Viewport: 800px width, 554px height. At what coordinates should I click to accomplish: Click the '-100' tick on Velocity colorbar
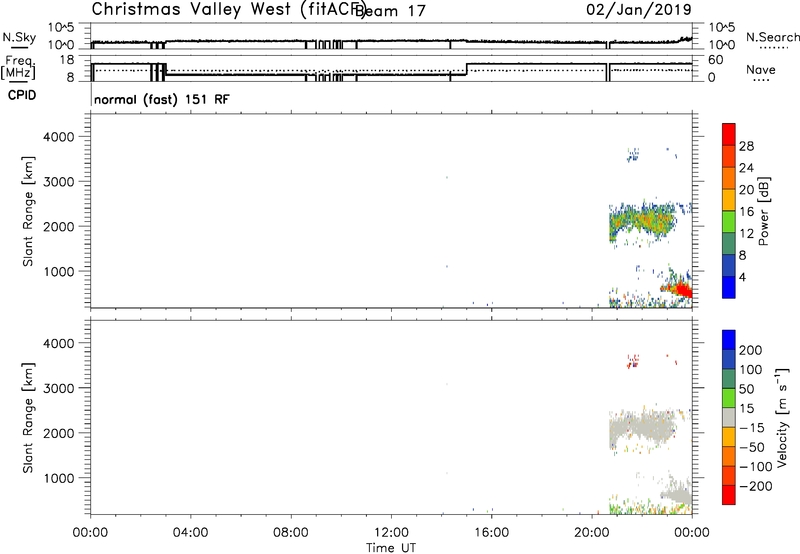pyautogui.click(x=756, y=467)
